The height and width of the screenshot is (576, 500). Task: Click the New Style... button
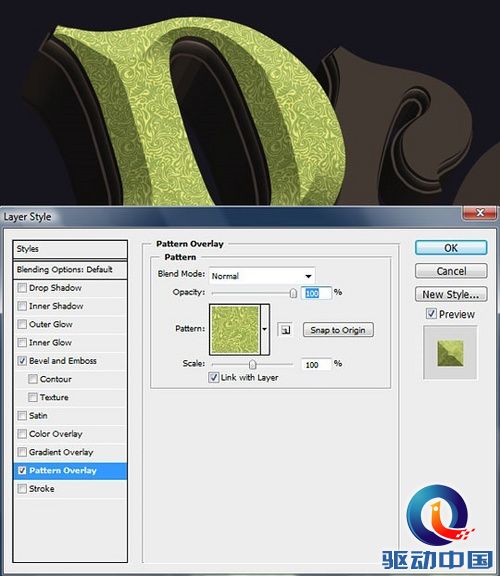[451, 294]
